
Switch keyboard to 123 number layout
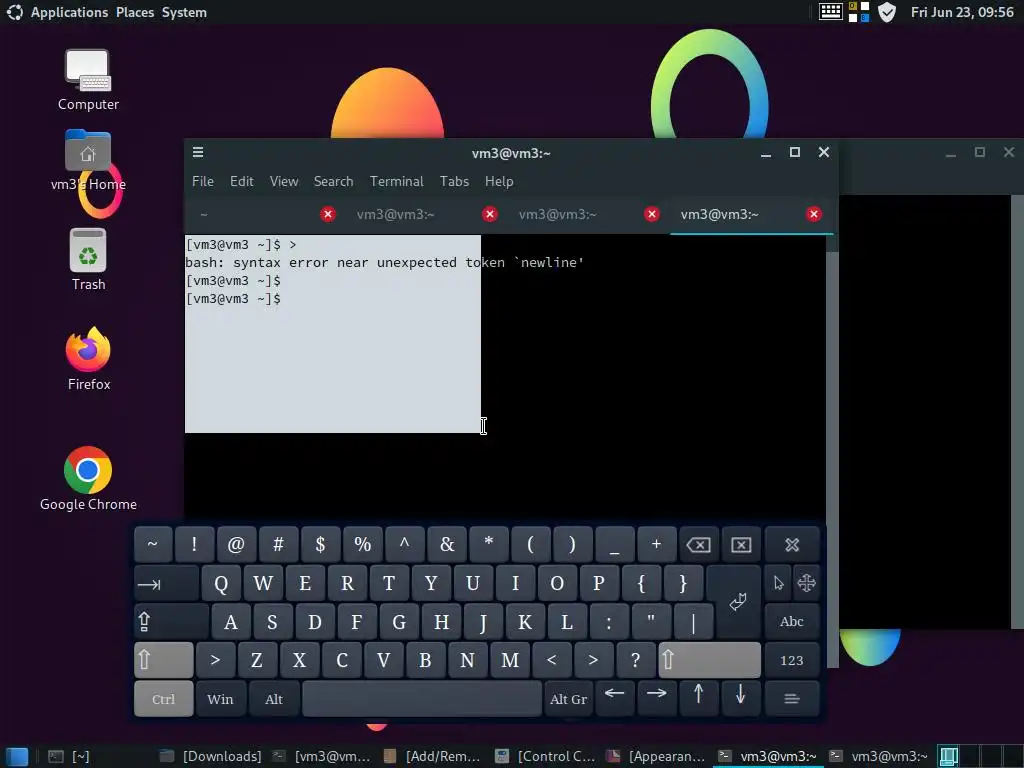792,660
